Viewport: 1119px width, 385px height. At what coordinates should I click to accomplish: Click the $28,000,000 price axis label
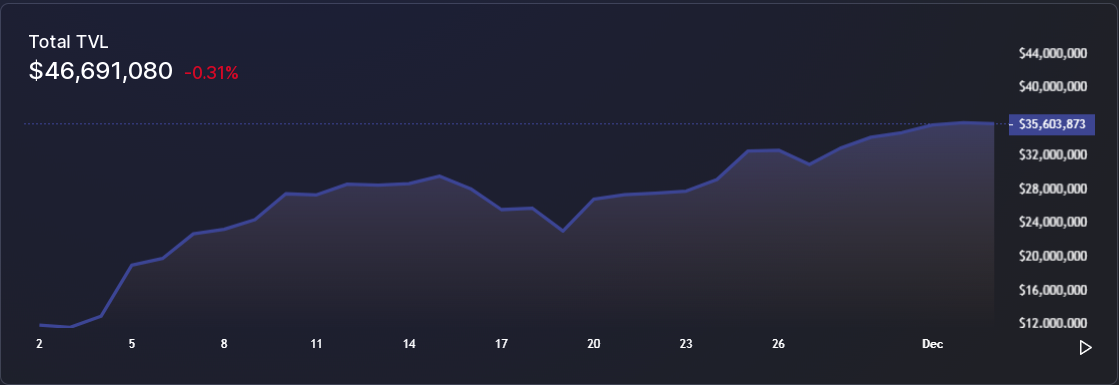tap(1053, 189)
